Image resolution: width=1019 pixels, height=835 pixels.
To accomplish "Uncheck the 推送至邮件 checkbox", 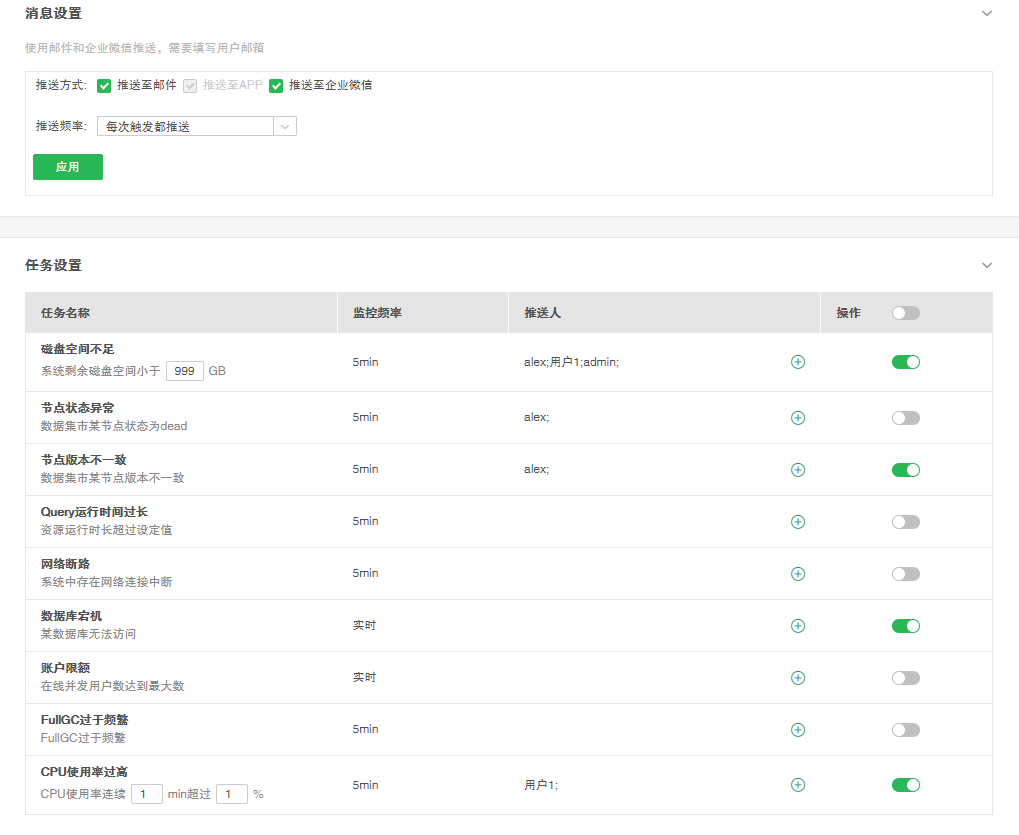I will pyautogui.click(x=104, y=86).
